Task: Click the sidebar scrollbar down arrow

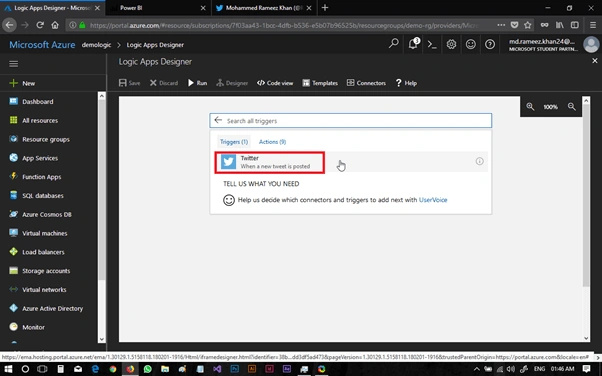Action: point(102,339)
